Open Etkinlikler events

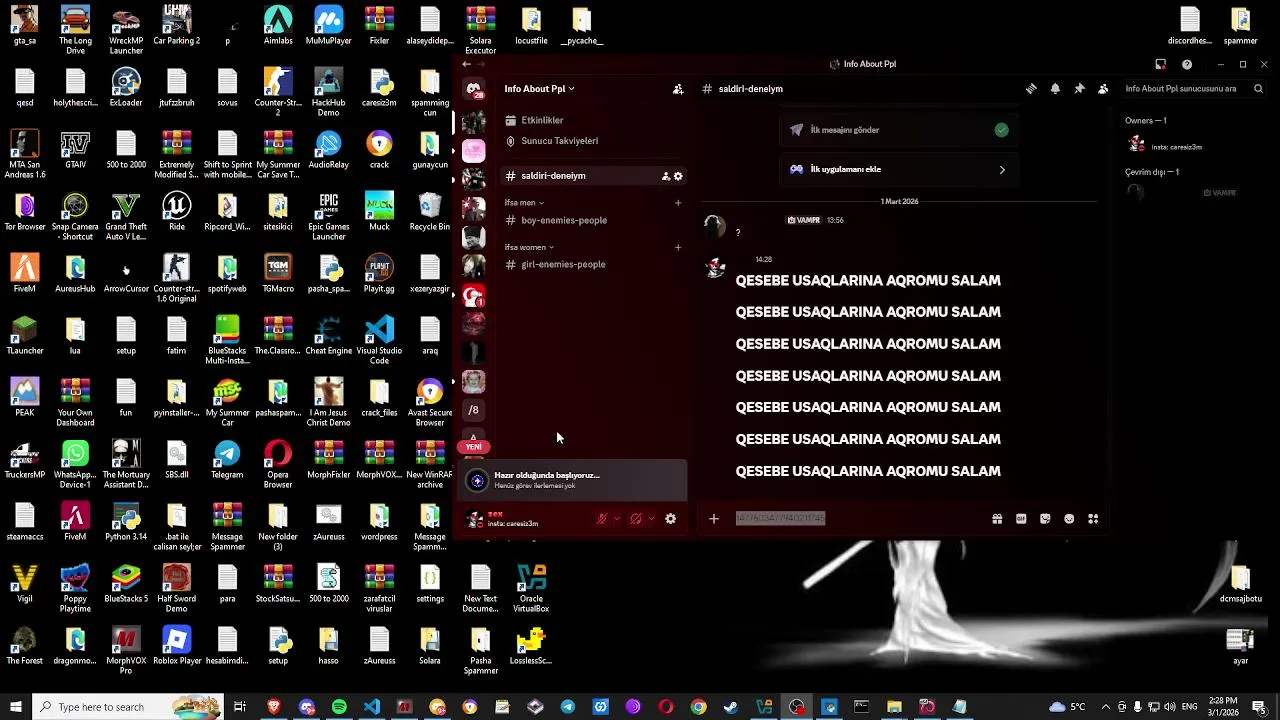pyautogui.click(x=593, y=120)
